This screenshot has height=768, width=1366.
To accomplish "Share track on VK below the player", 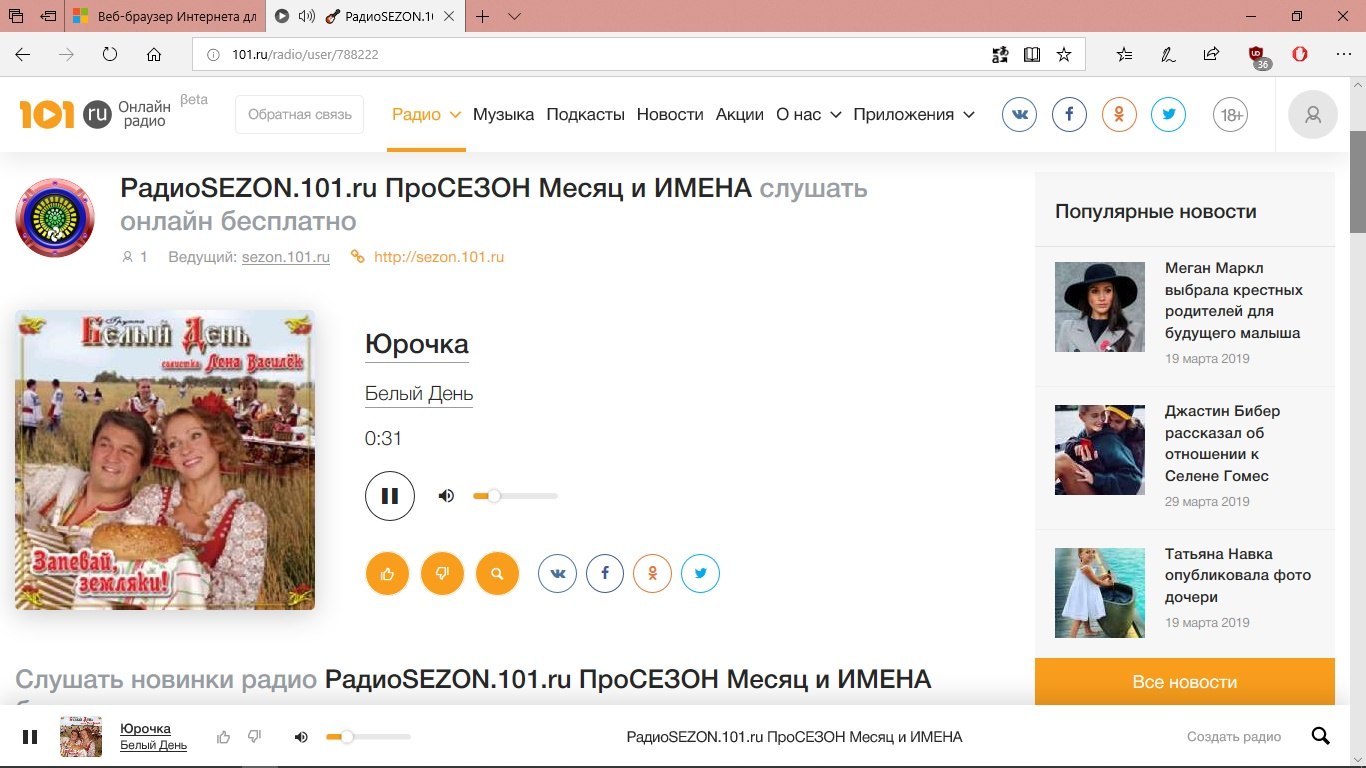I will click(x=558, y=574).
